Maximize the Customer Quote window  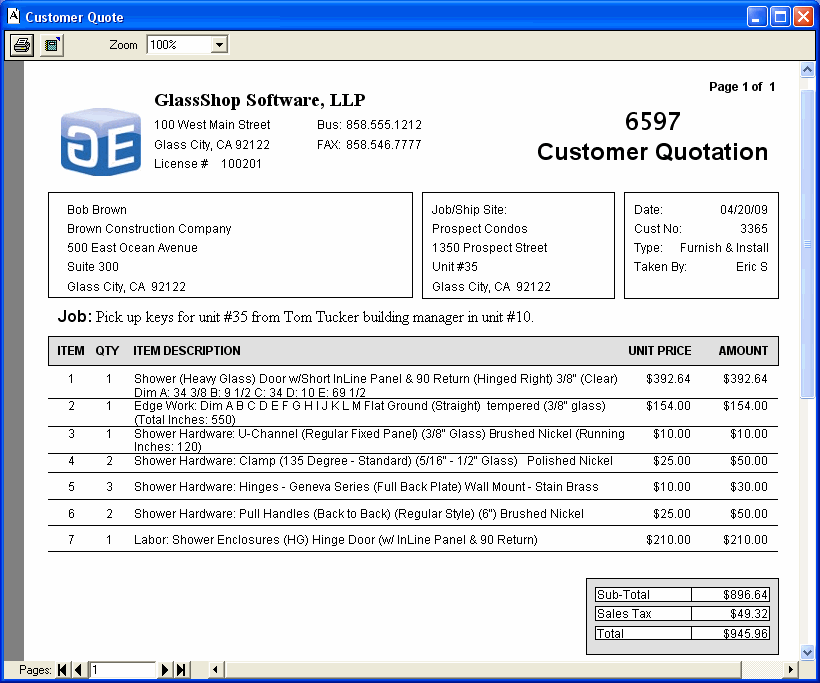[779, 17]
